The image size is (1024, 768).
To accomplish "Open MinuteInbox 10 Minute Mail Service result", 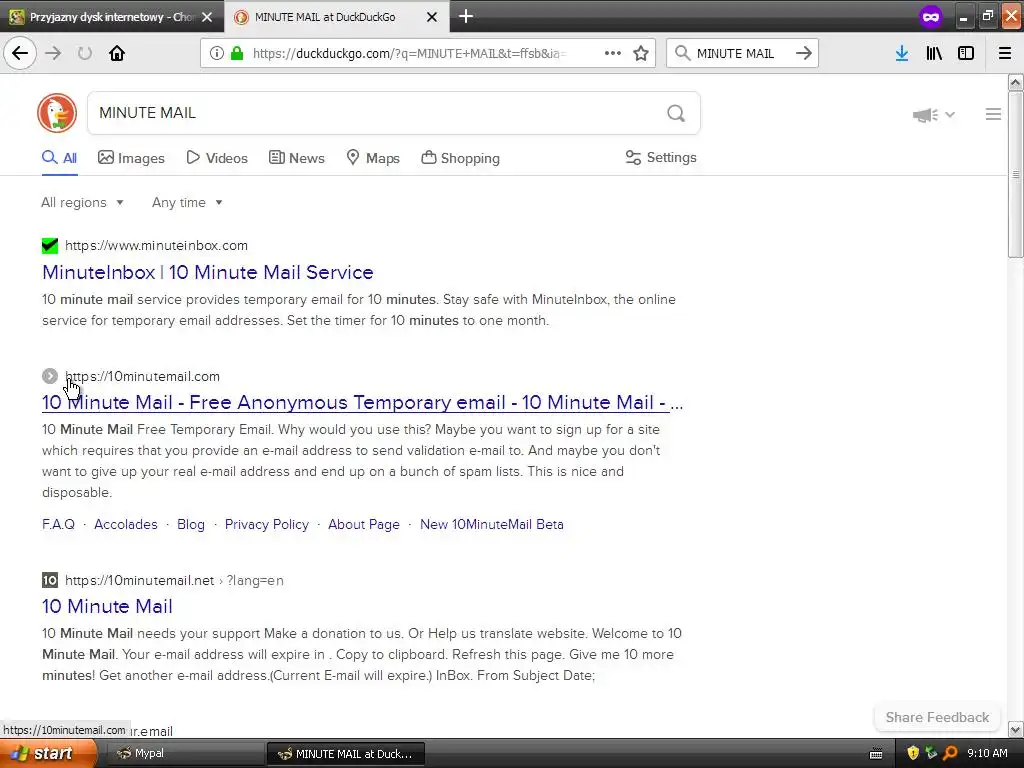I will (208, 272).
